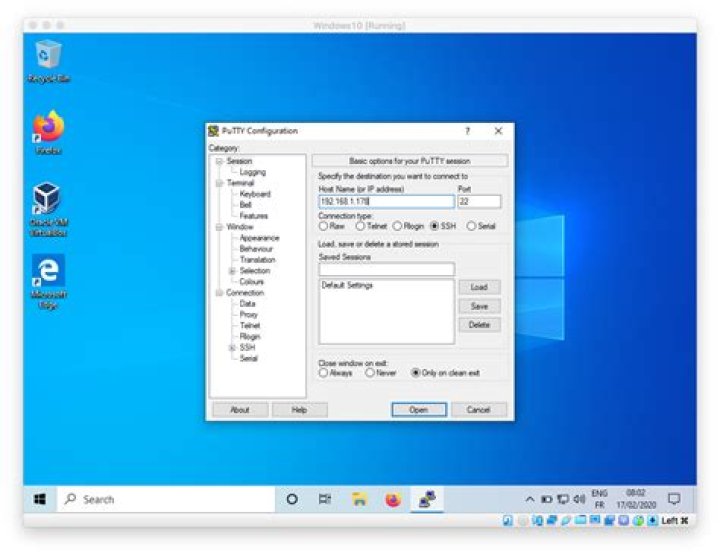Open the notification center icon
This screenshot has width=720, height=556.
point(674,499)
